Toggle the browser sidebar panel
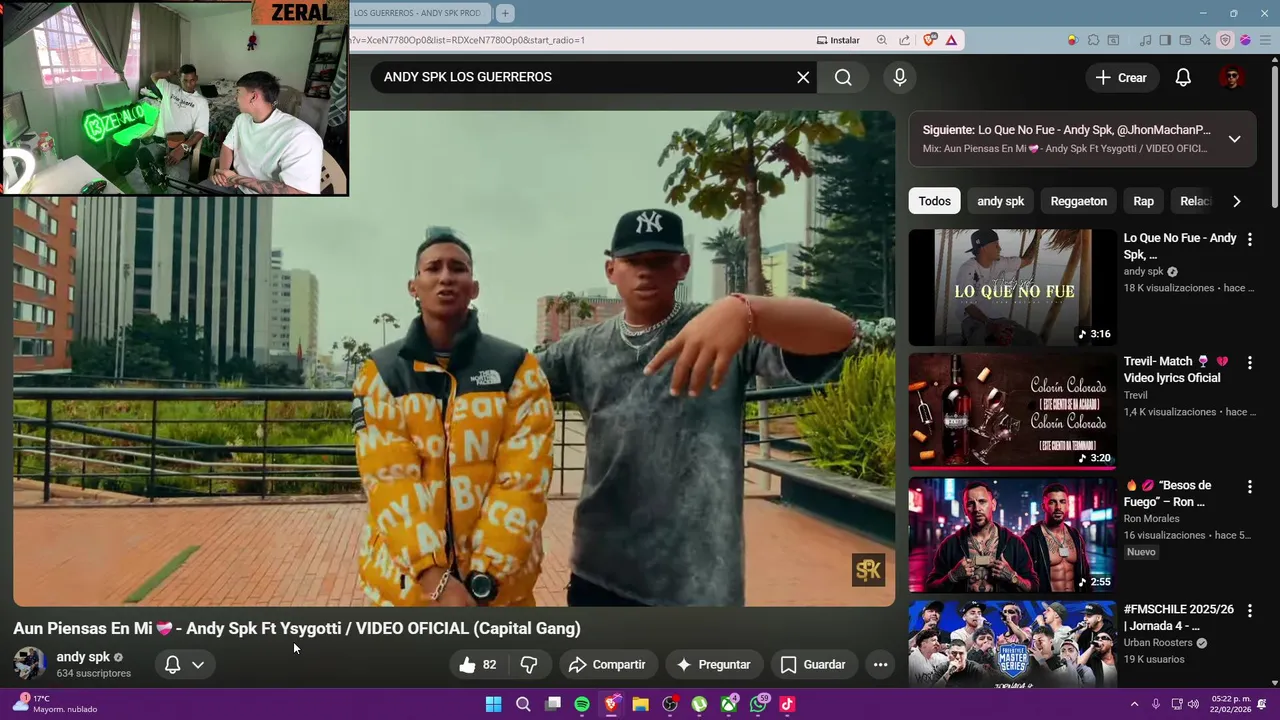Image resolution: width=1280 pixels, height=720 pixels. point(1165,40)
